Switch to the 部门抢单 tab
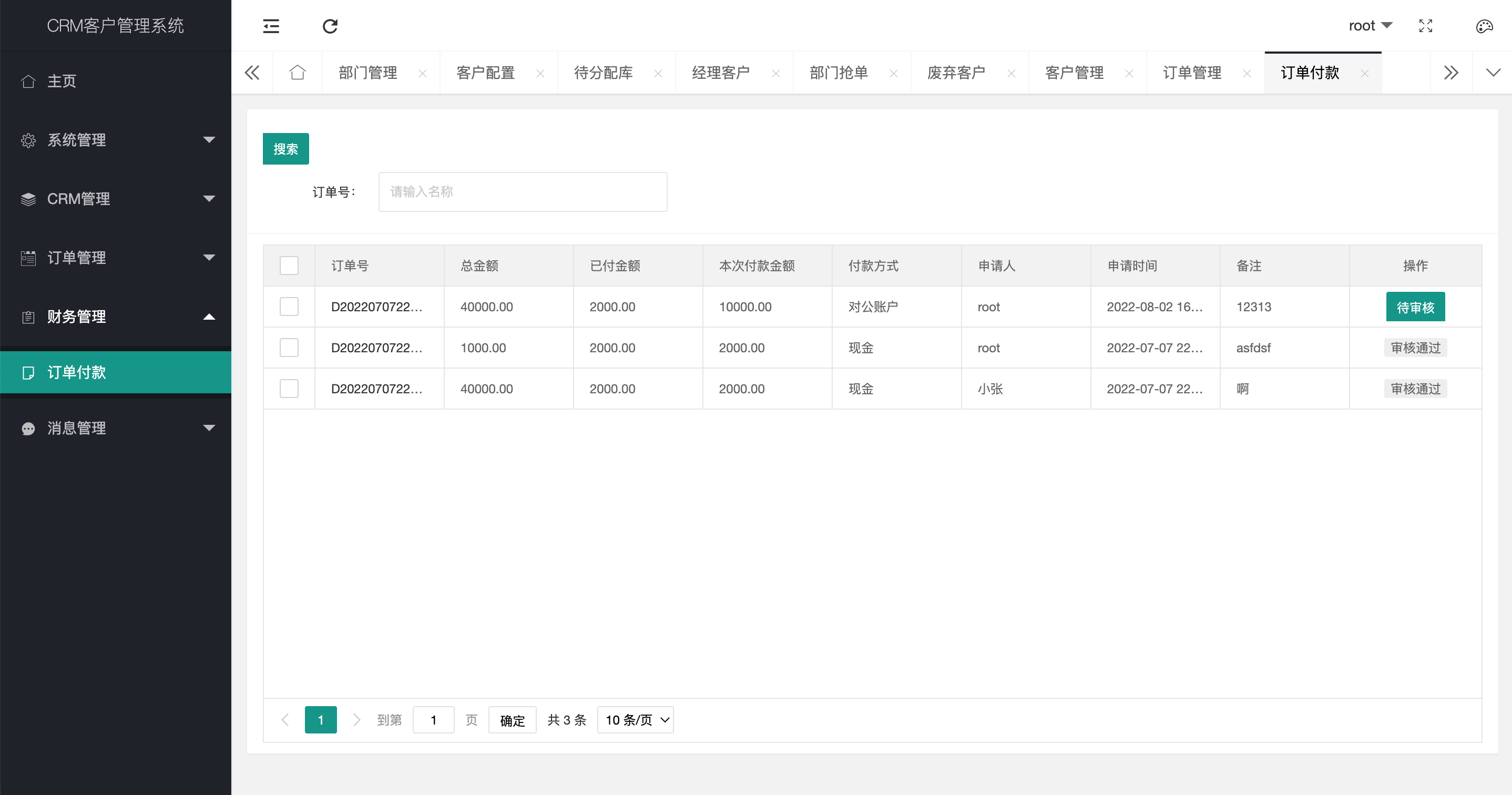Screen dimensions: 1512x795 tap(839, 73)
